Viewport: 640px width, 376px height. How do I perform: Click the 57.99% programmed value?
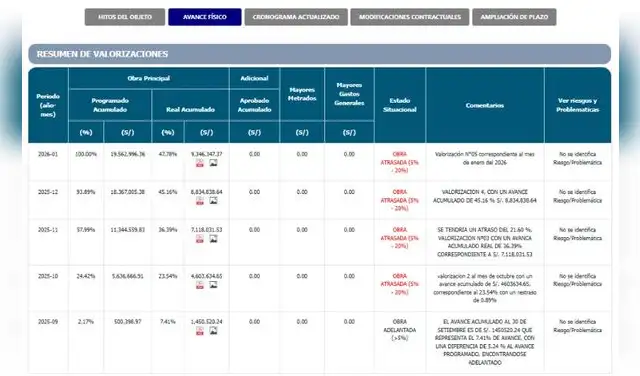point(86,230)
